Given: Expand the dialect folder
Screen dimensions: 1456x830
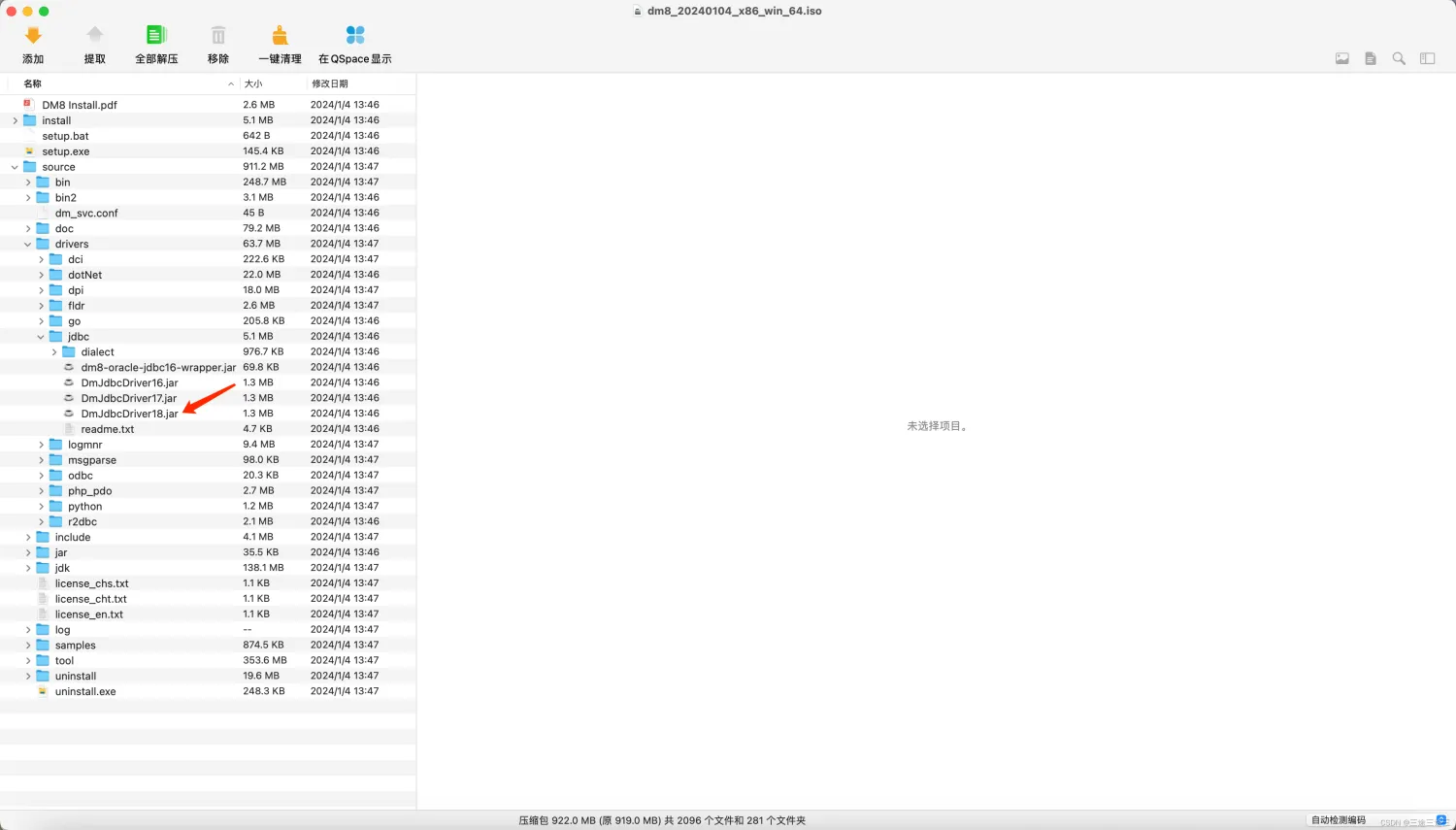Looking at the screenshot, I should tap(54, 352).
